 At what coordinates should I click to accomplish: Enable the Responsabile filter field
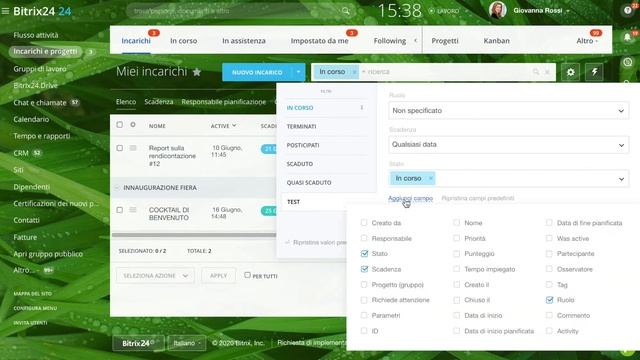[364, 238]
